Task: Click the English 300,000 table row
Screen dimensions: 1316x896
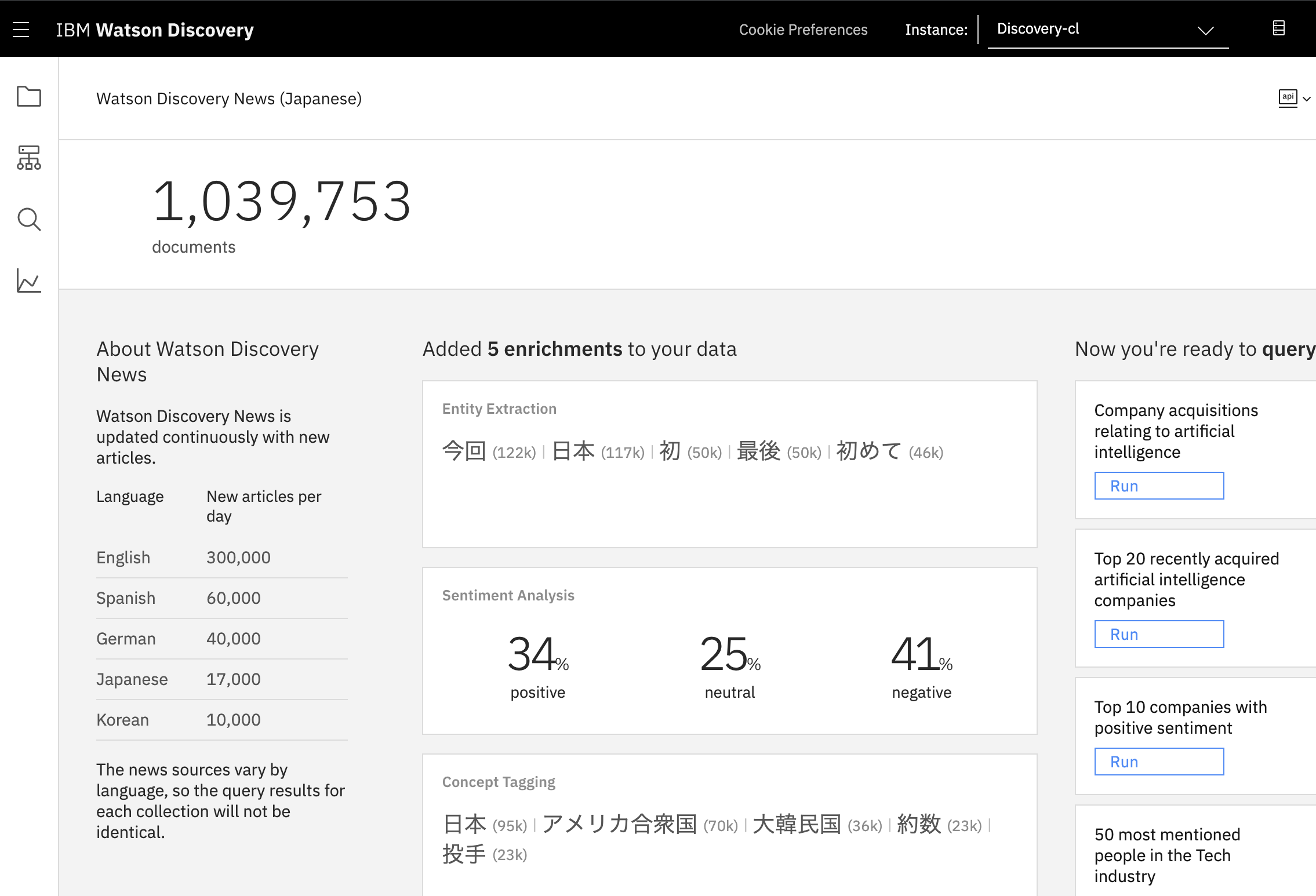Action: tap(222, 558)
